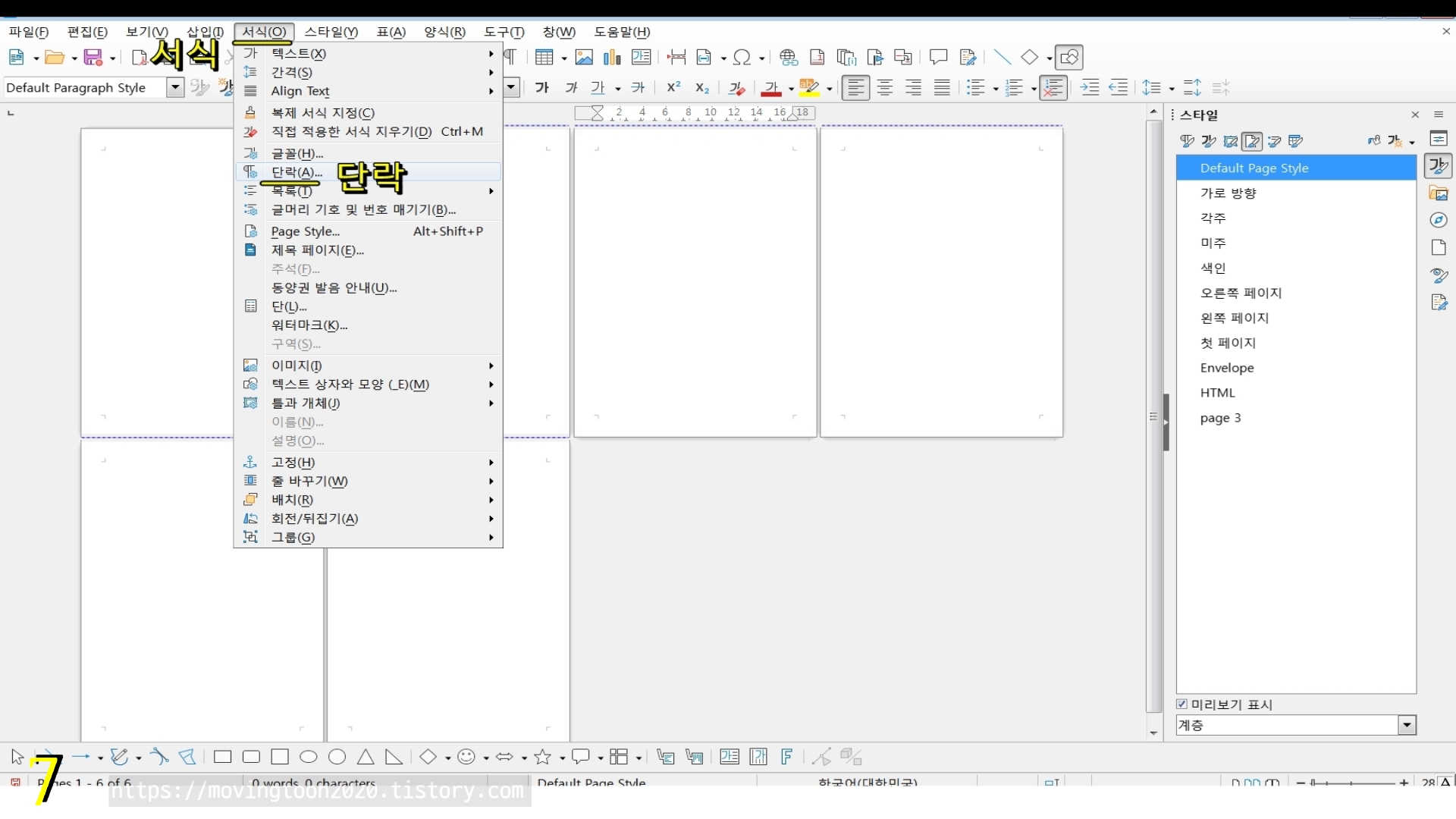
Task: Toggle strikethrough formatting
Action: tap(638, 88)
